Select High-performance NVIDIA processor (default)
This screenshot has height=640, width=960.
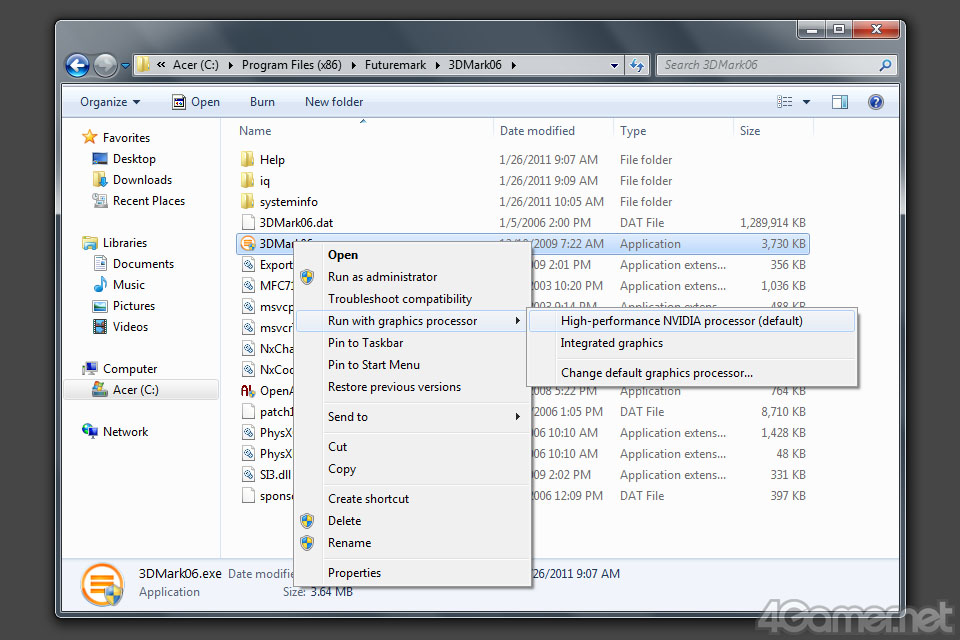(692, 321)
